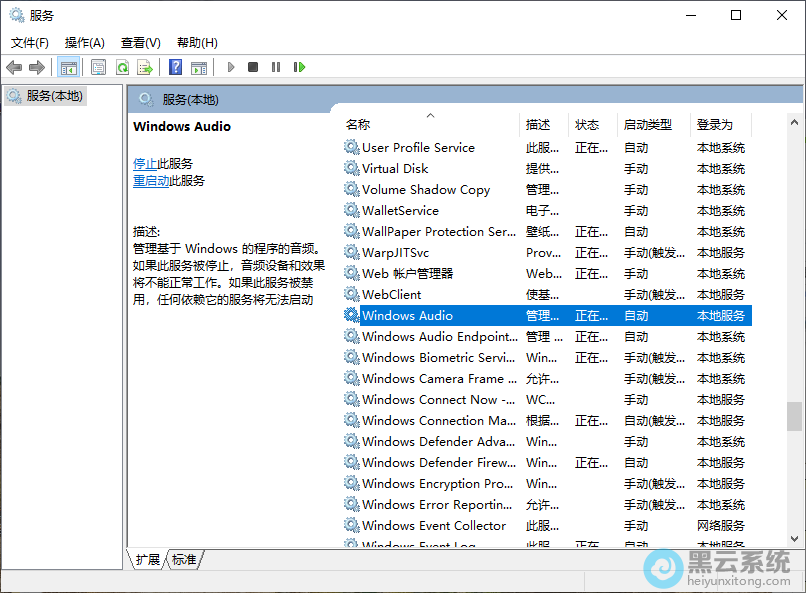Open the 查看(V) menu

click(x=140, y=42)
